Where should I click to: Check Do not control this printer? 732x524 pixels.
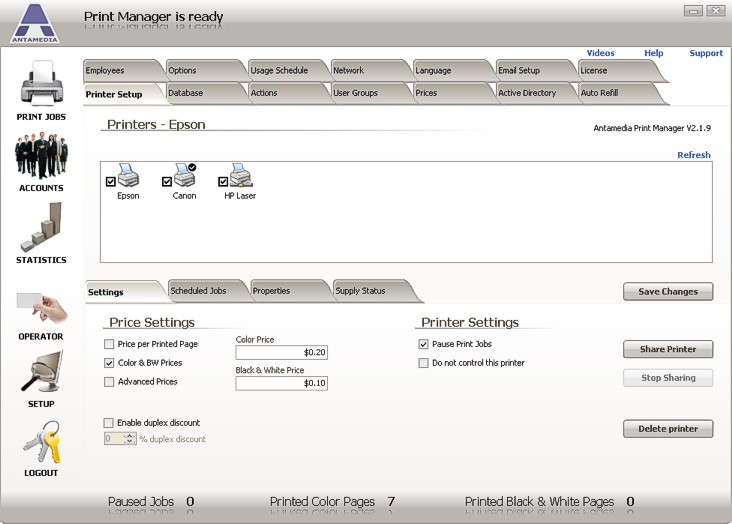click(x=423, y=363)
